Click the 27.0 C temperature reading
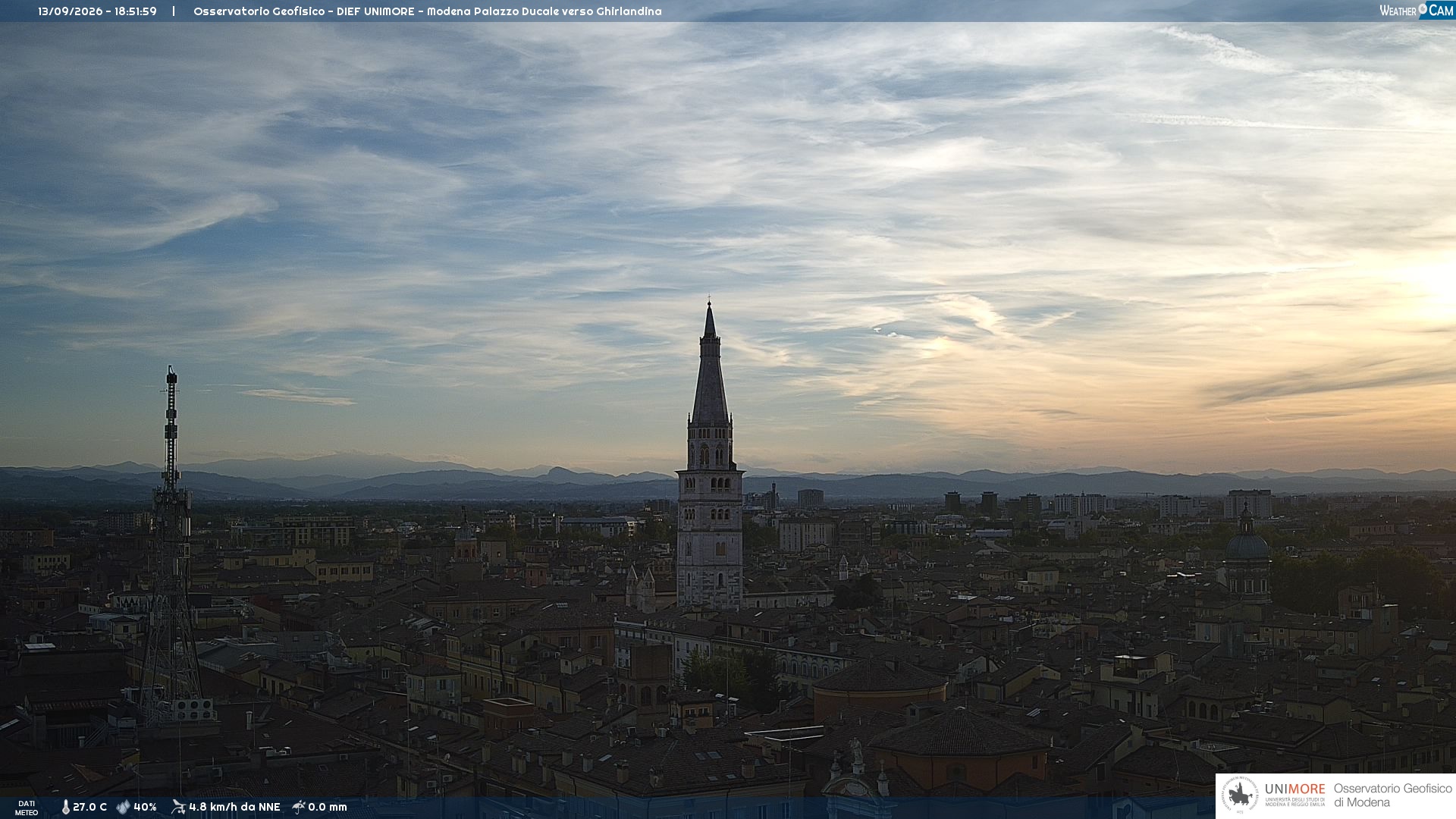 point(89,808)
